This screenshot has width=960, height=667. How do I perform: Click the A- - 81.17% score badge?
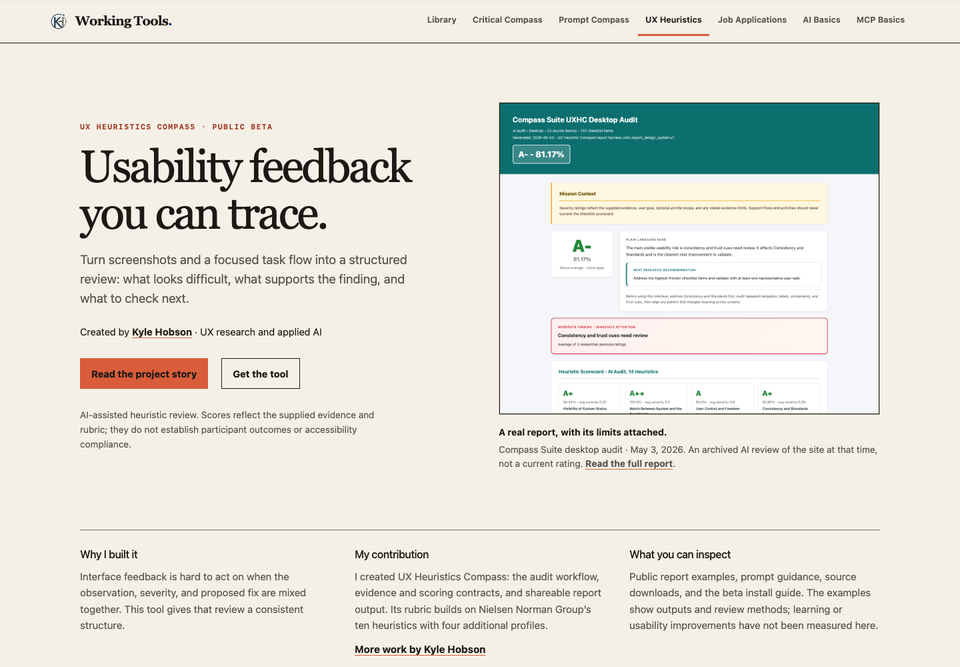541,154
